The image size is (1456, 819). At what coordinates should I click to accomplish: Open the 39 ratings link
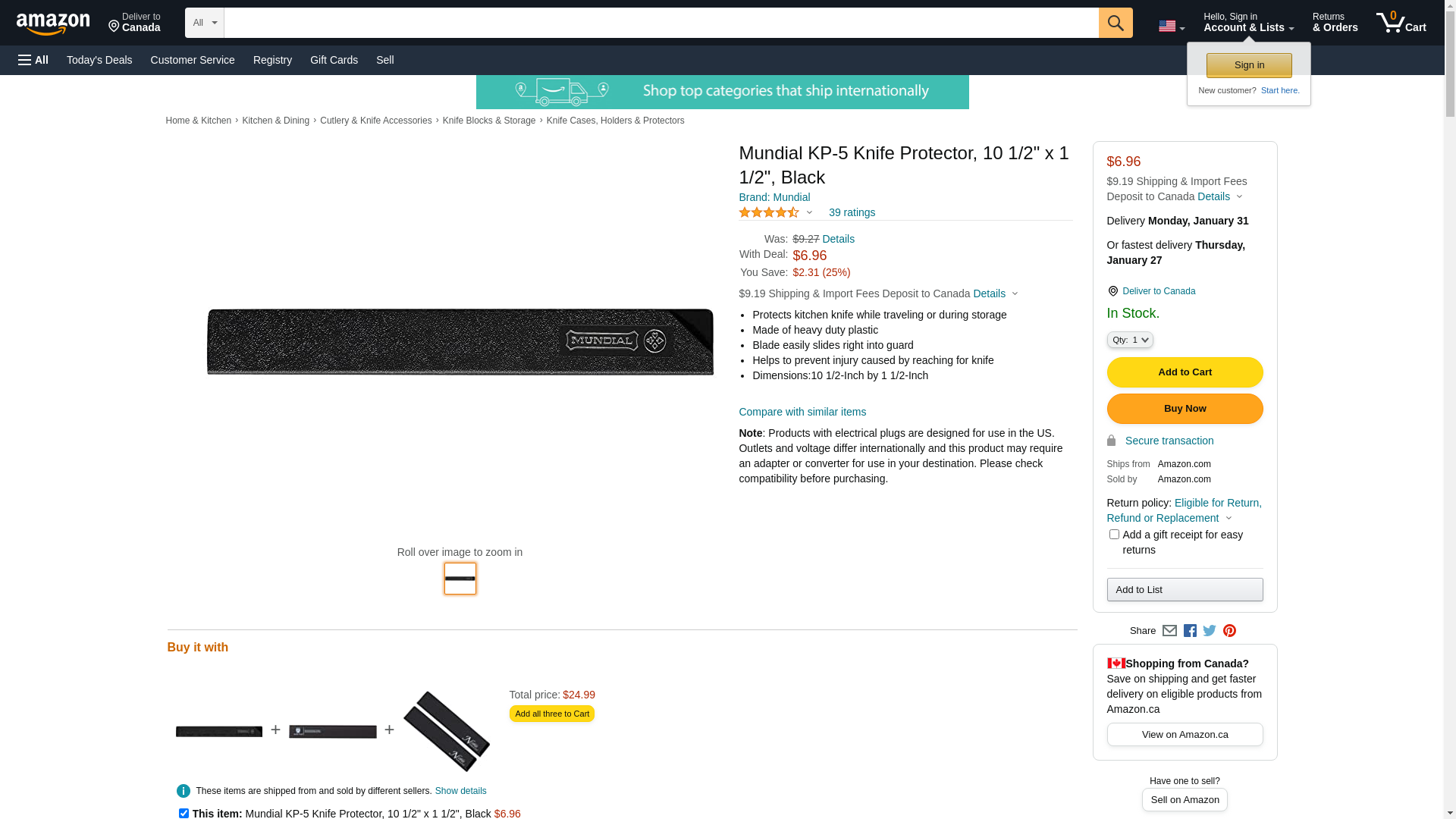point(852,212)
